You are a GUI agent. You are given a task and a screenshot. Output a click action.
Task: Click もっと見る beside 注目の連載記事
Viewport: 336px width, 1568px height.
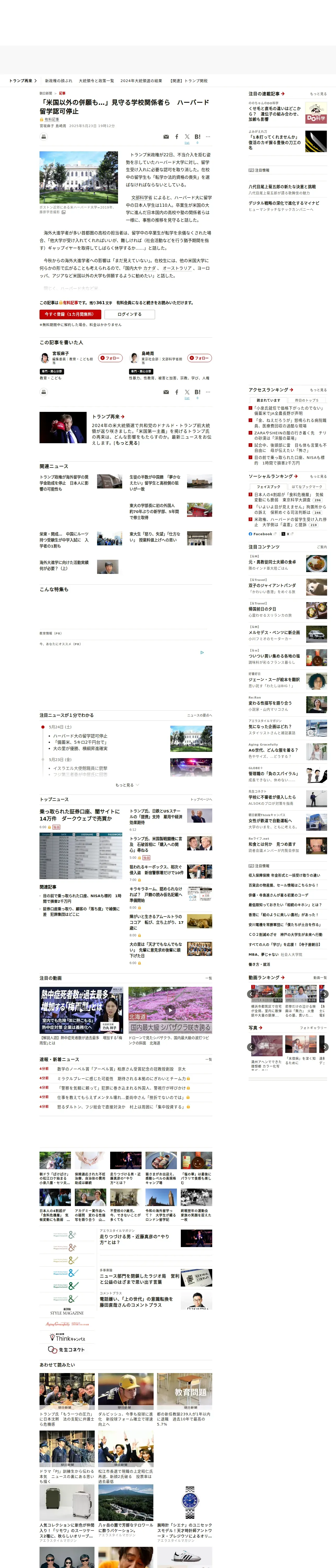pos(318,94)
